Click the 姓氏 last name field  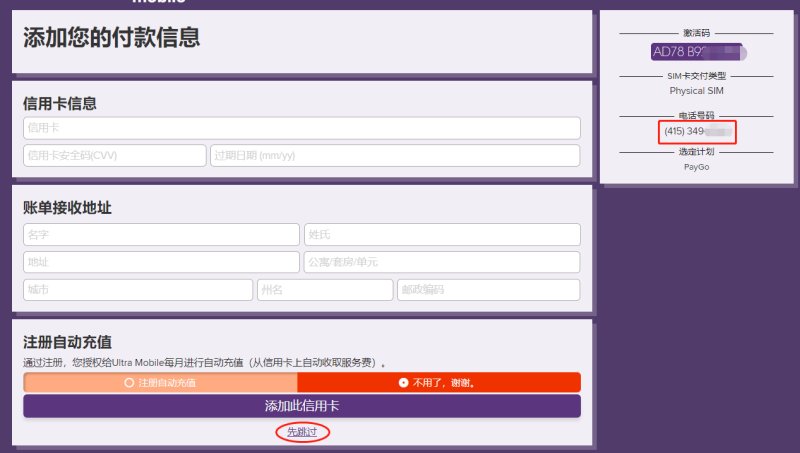point(442,235)
